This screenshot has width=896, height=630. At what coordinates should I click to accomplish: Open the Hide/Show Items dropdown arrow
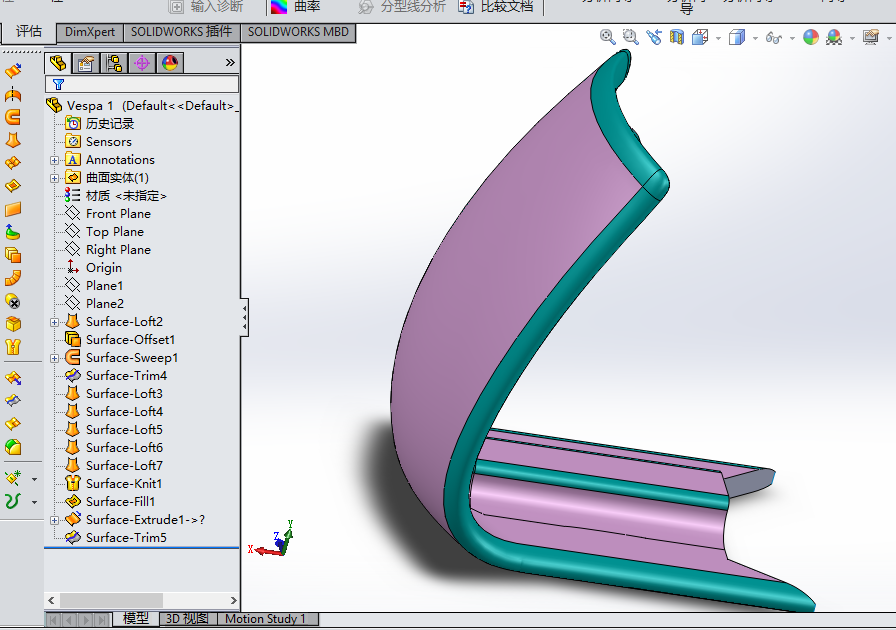[792, 38]
